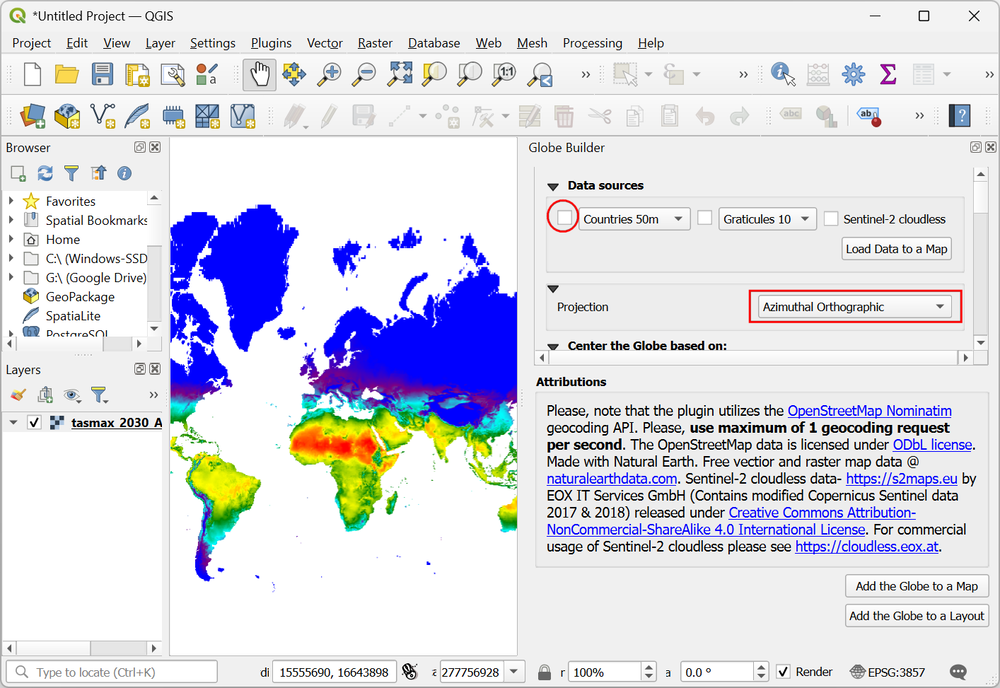This screenshot has width=1000, height=688.
Task: Click the Browser panel horizontal scrollbar
Action: click(72, 343)
